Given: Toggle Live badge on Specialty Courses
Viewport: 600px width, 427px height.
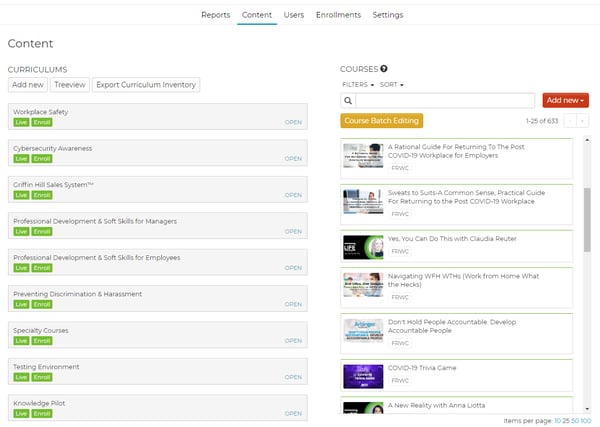Looking at the screenshot, I should point(20,341).
